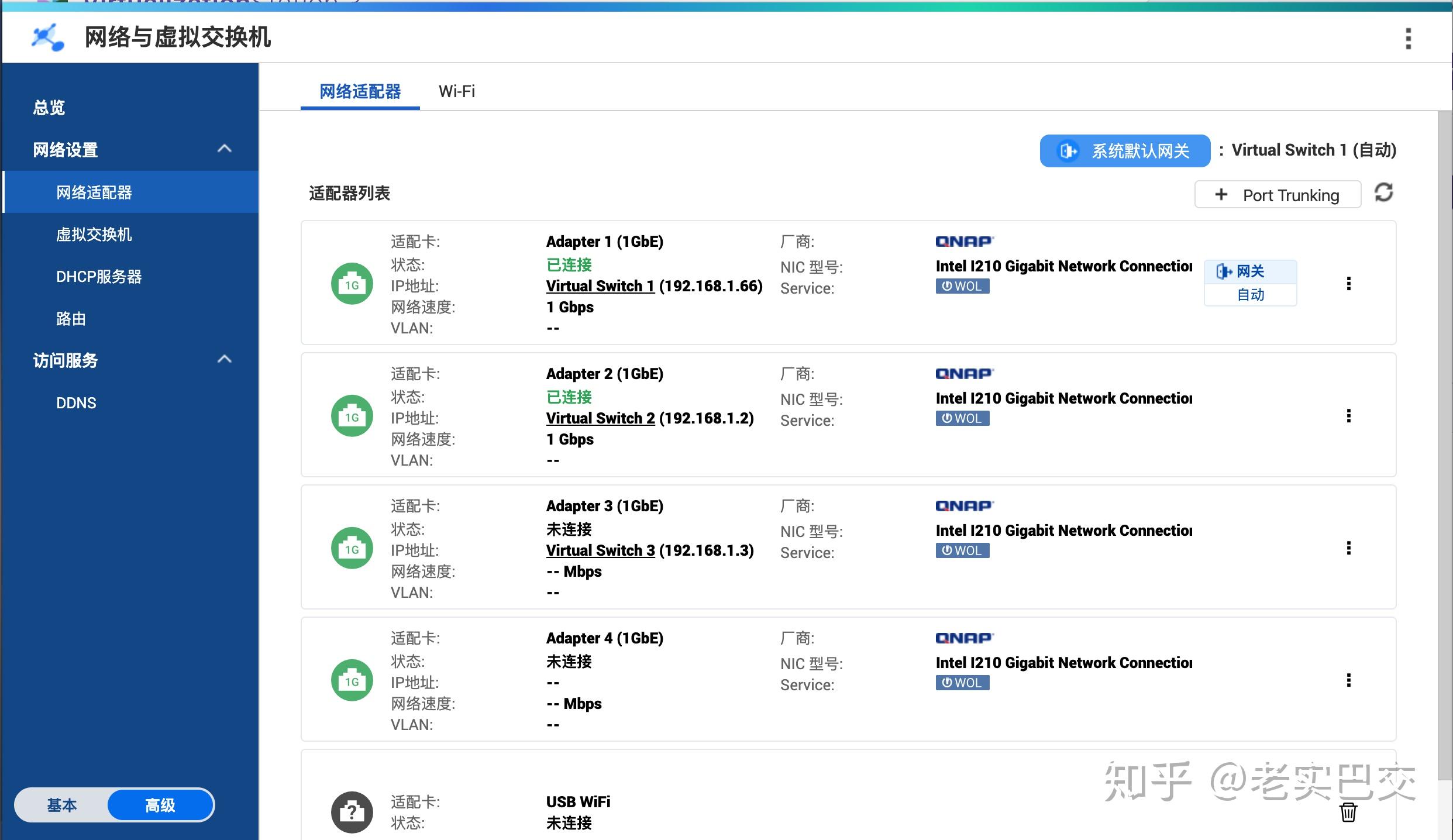
Task: Open more options for Adapter 4
Action: tap(1349, 680)
